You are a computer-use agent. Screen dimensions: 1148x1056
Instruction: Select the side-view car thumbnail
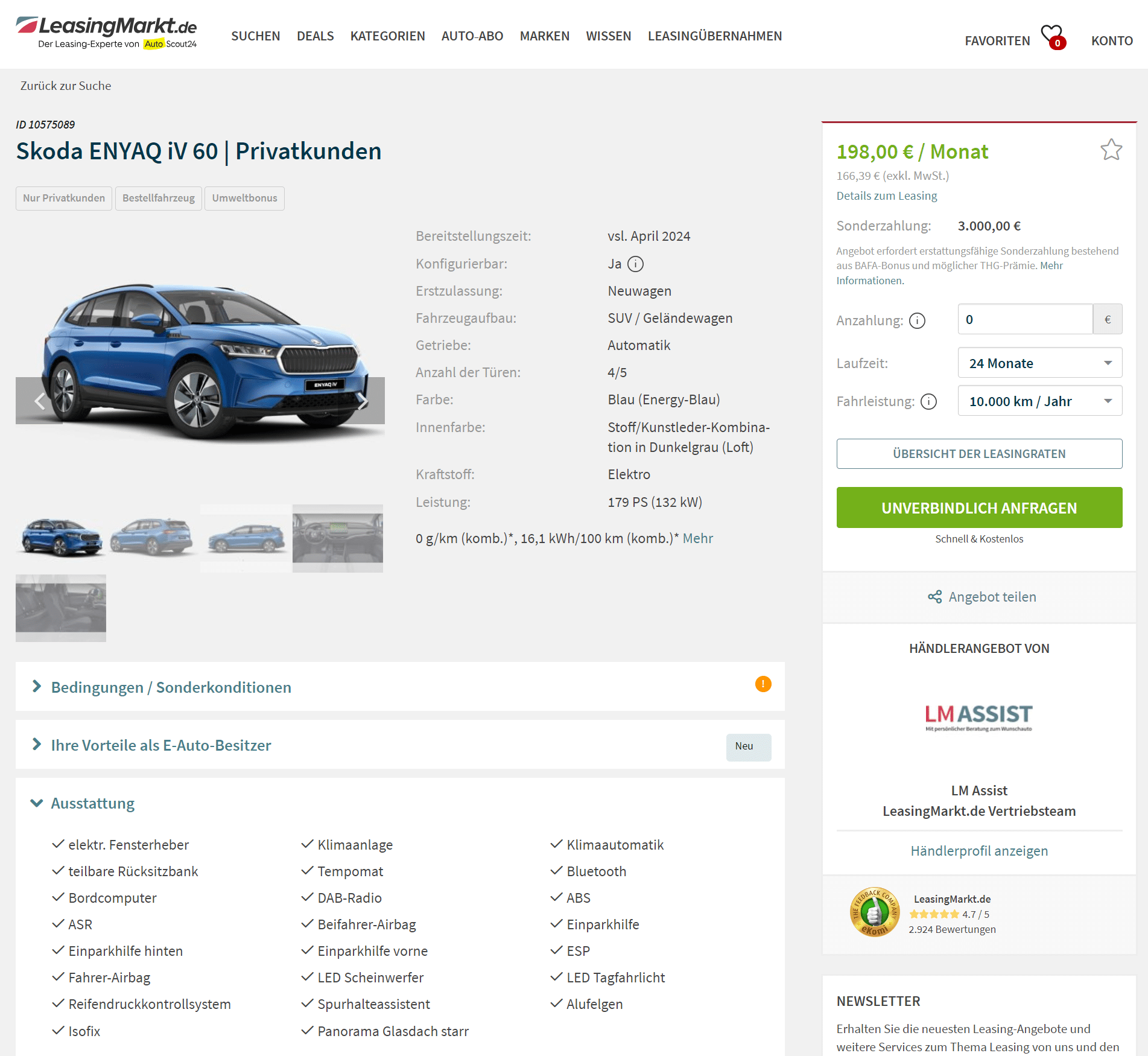(246, 538)
